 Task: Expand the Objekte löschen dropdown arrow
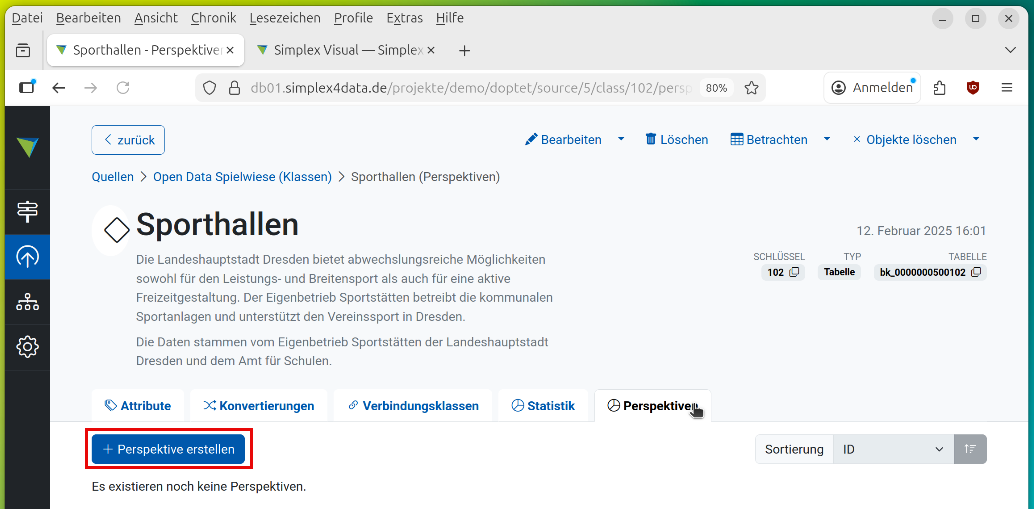976,139
